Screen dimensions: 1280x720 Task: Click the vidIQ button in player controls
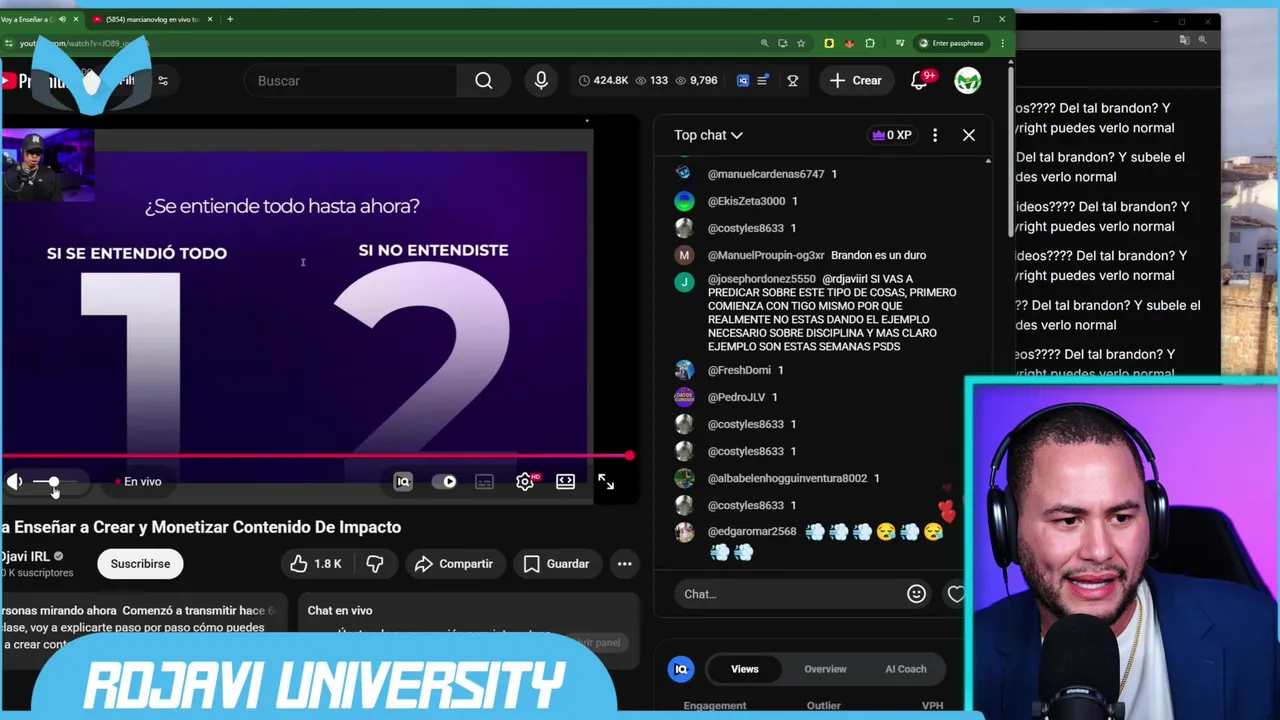[403, 482]
